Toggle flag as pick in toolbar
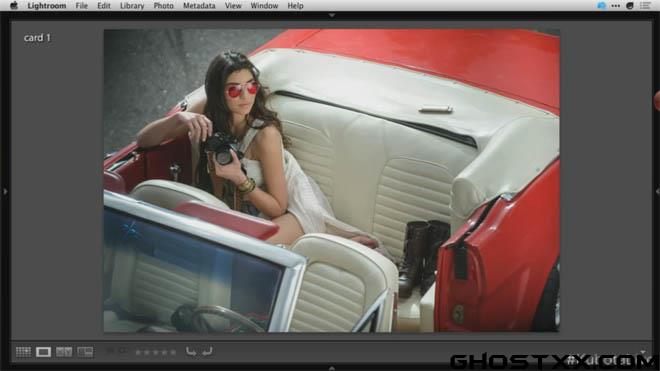This screenshot has height=371, width=660. coord(109,350)
